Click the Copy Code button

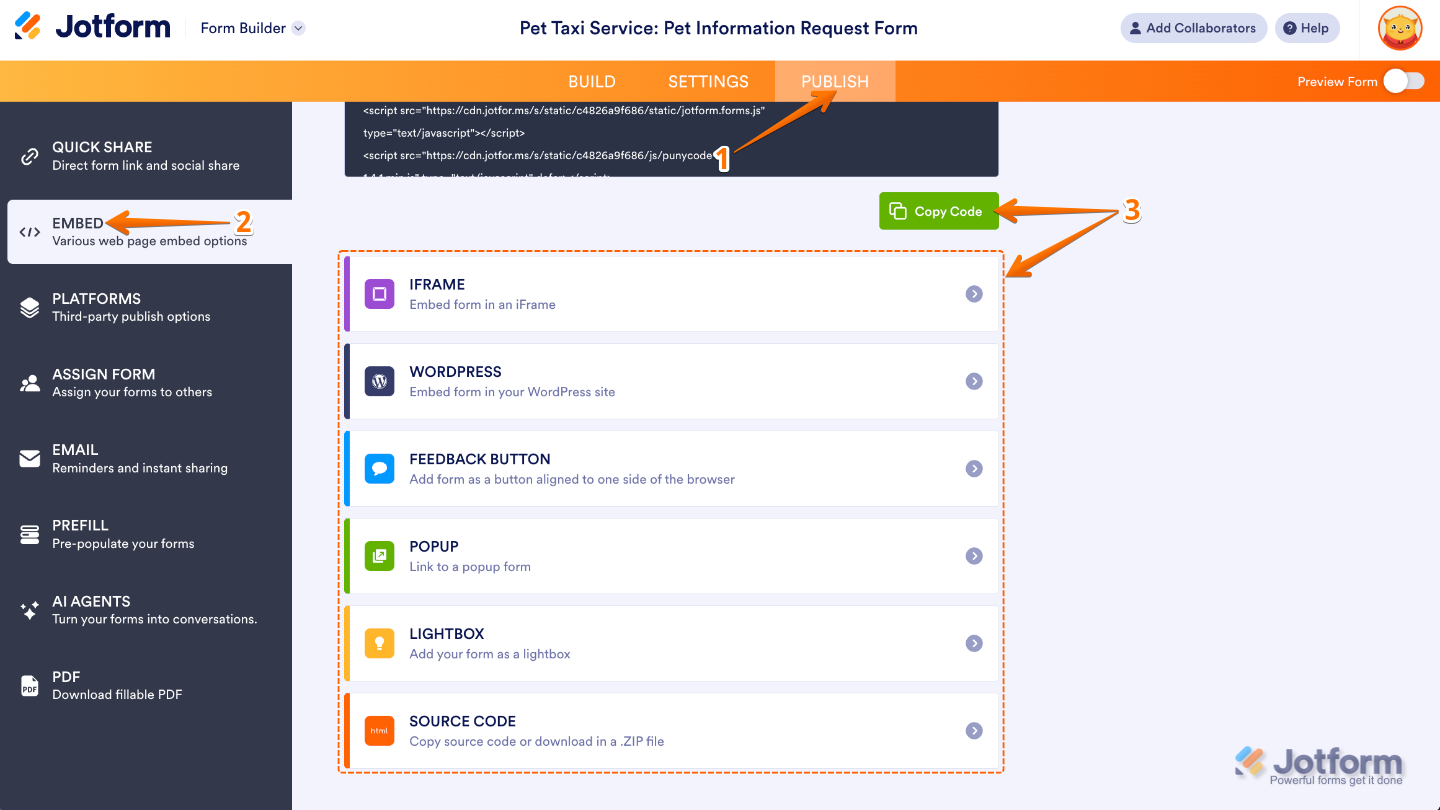[x=938, y=211]
